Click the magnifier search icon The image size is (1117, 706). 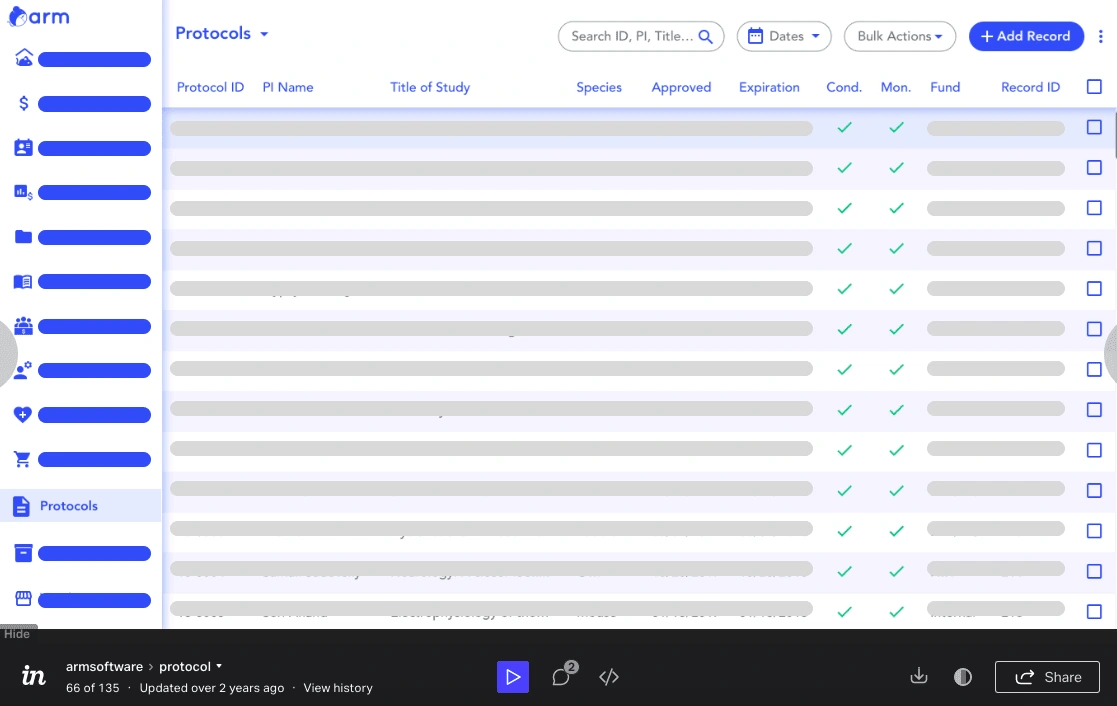pyautogui.click(x=705, y=36)
